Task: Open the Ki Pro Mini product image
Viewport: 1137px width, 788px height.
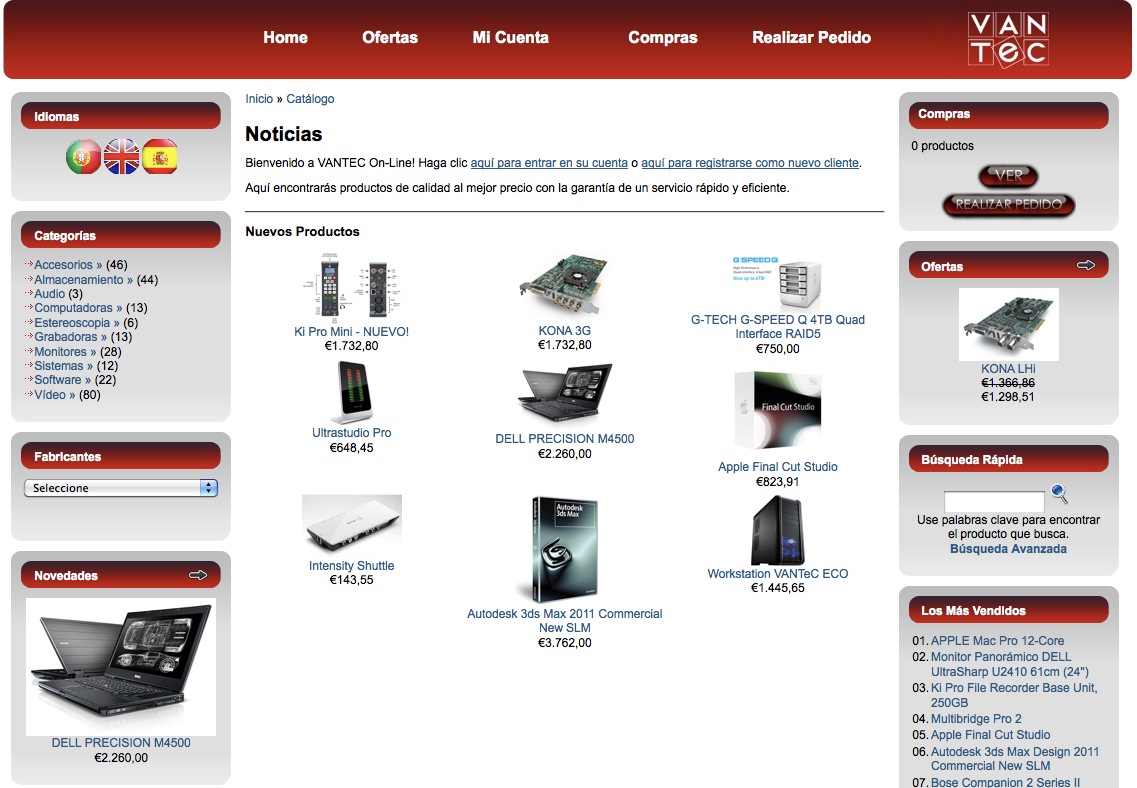Action: click(351, 287)
